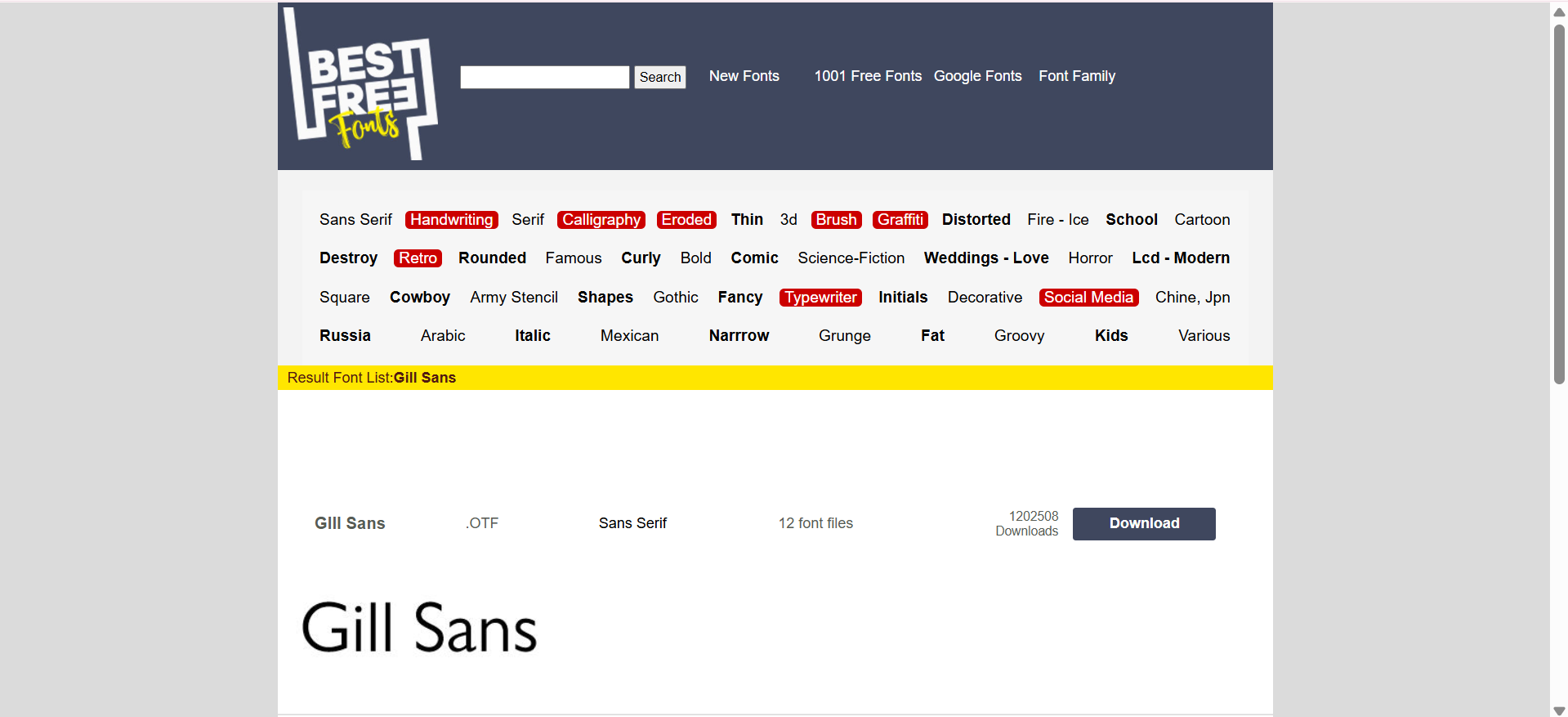Open the Decorative category
The height and width of the screenshot is (717, 1568).
(x=985, y=298)
